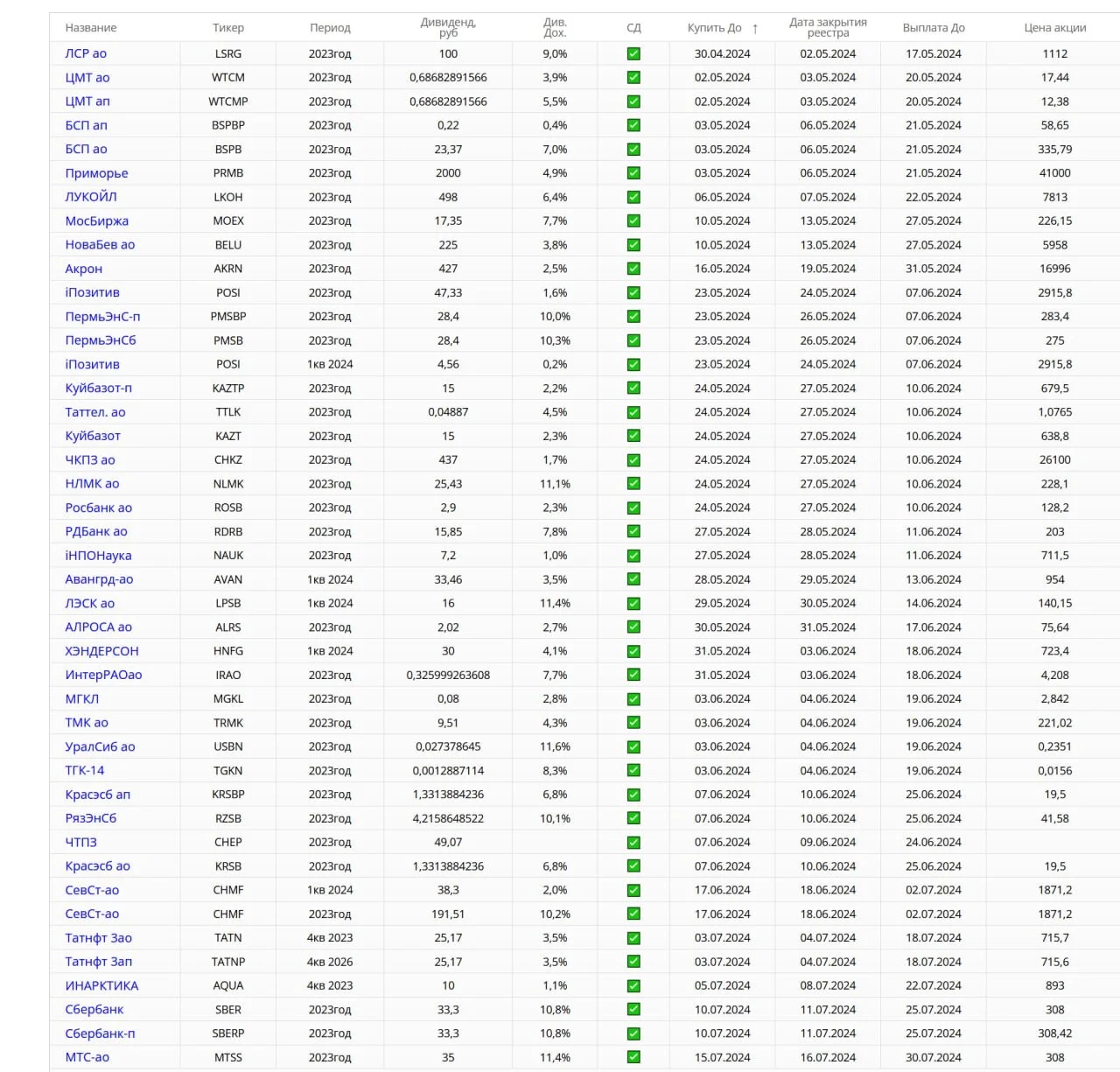
Task: Open the ЛСР ао stock link
Action: (x=86, y=53)
